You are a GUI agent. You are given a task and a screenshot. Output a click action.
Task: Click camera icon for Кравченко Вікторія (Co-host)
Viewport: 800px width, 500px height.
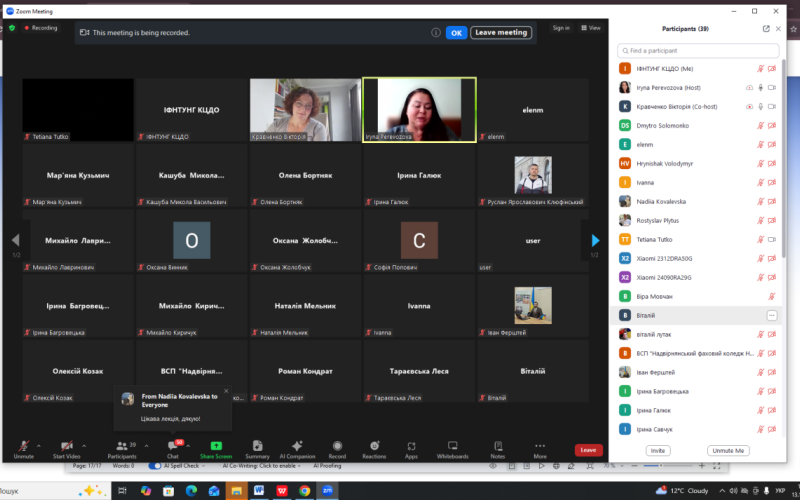(772, 107)
